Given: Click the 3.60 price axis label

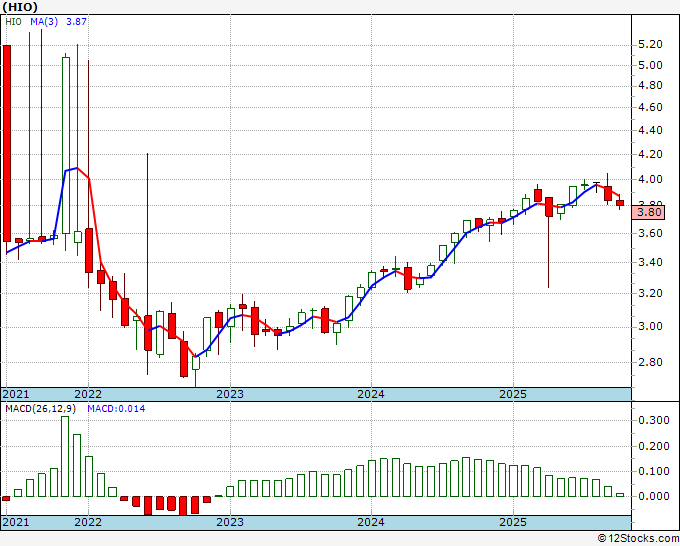Looking at the screenshot, I should pos(650,233).
